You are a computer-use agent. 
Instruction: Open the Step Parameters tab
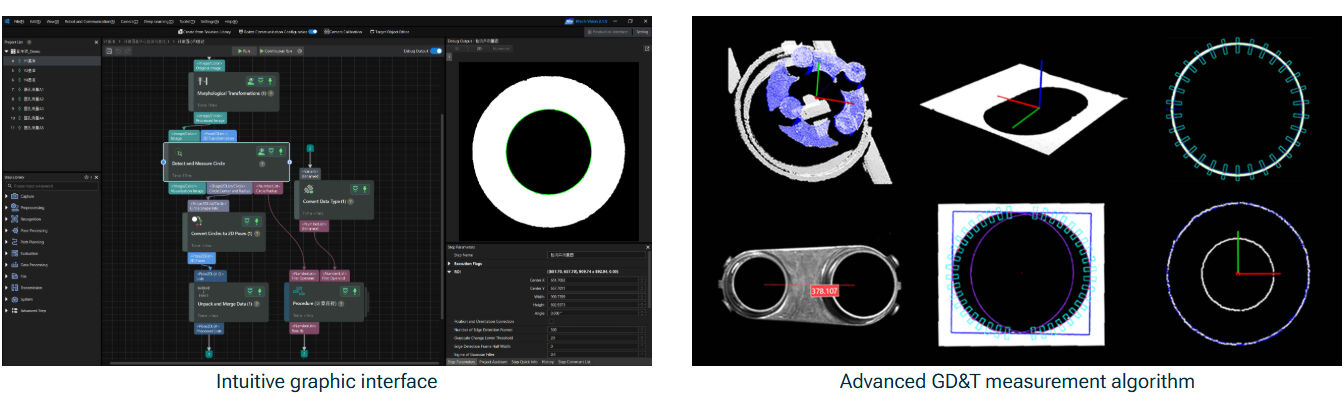pos(462,361)
